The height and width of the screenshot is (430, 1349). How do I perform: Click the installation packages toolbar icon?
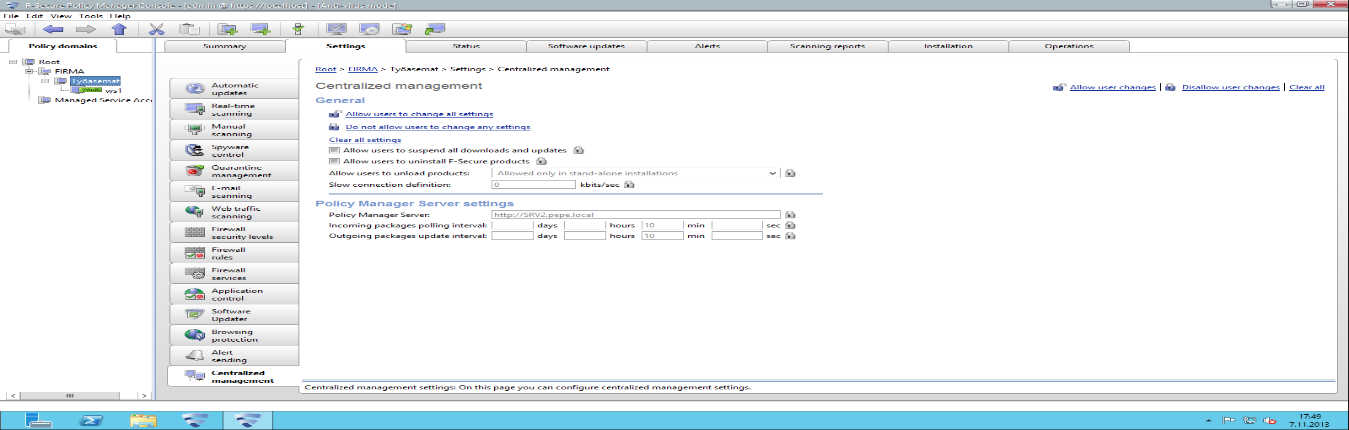pyautogui.click(x=402, y=29)
